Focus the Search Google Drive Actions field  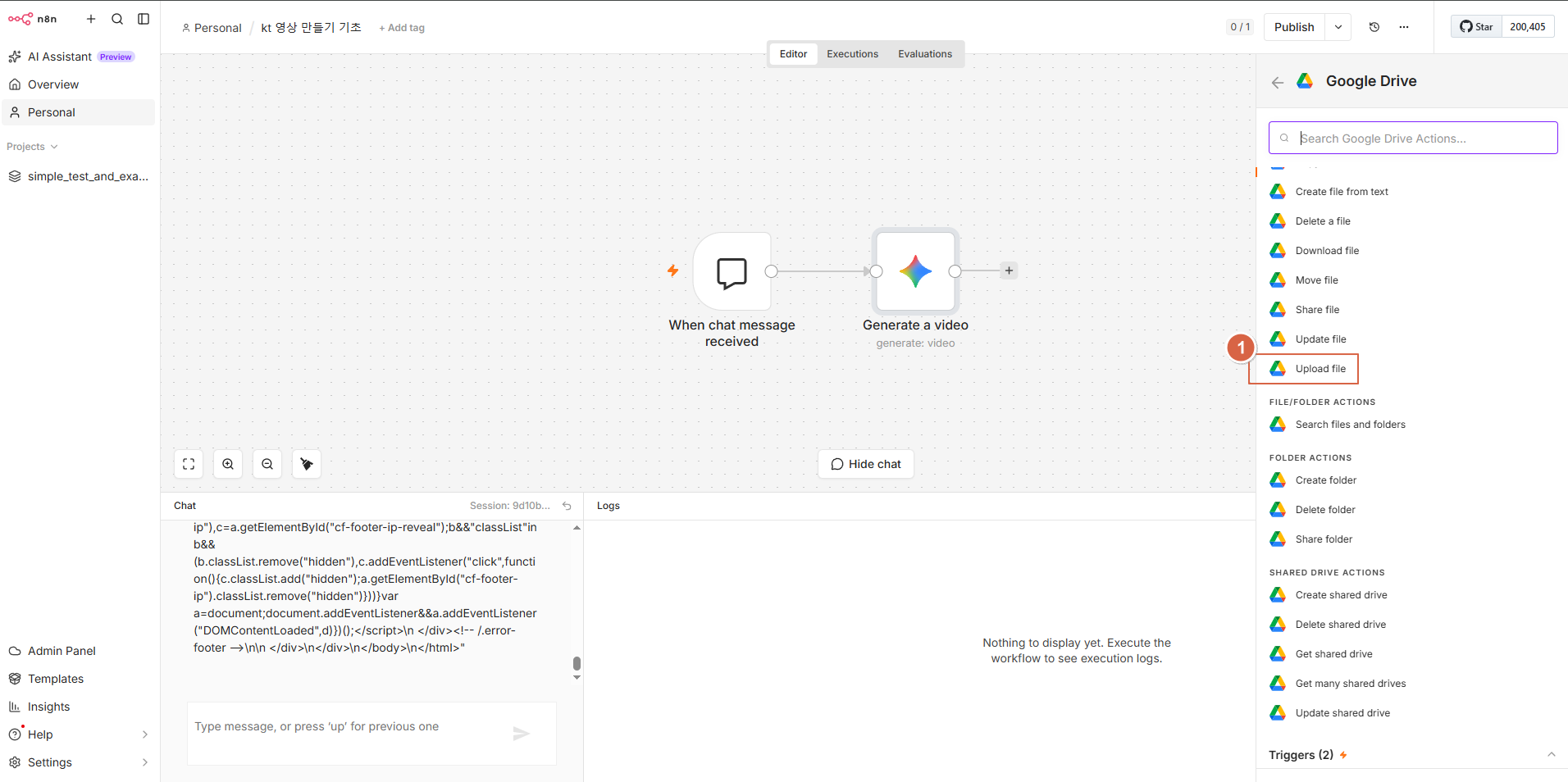point(1413,138)
